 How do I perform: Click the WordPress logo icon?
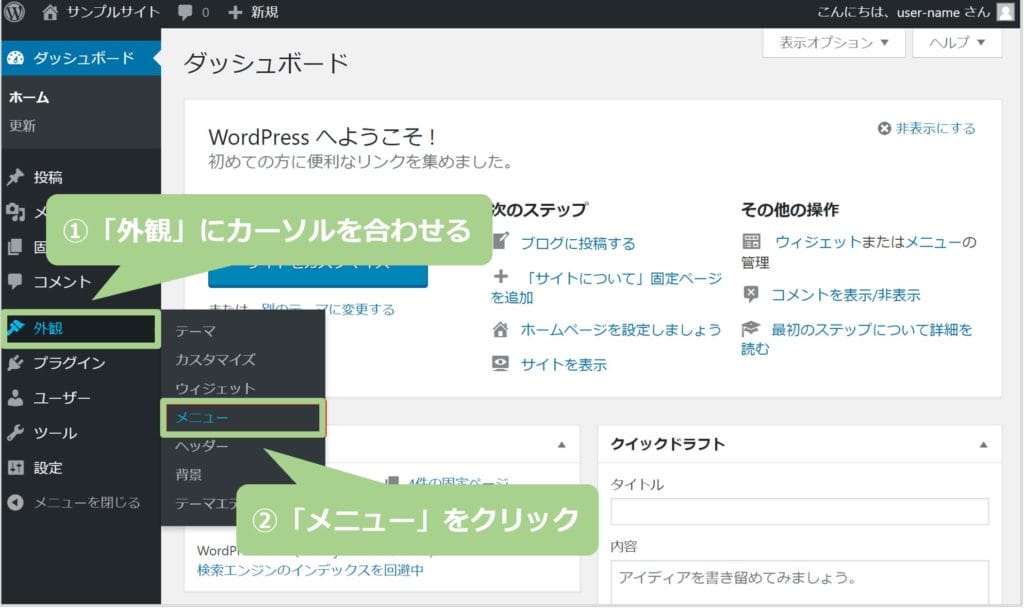pyautogui.click(x=15, y=13)
